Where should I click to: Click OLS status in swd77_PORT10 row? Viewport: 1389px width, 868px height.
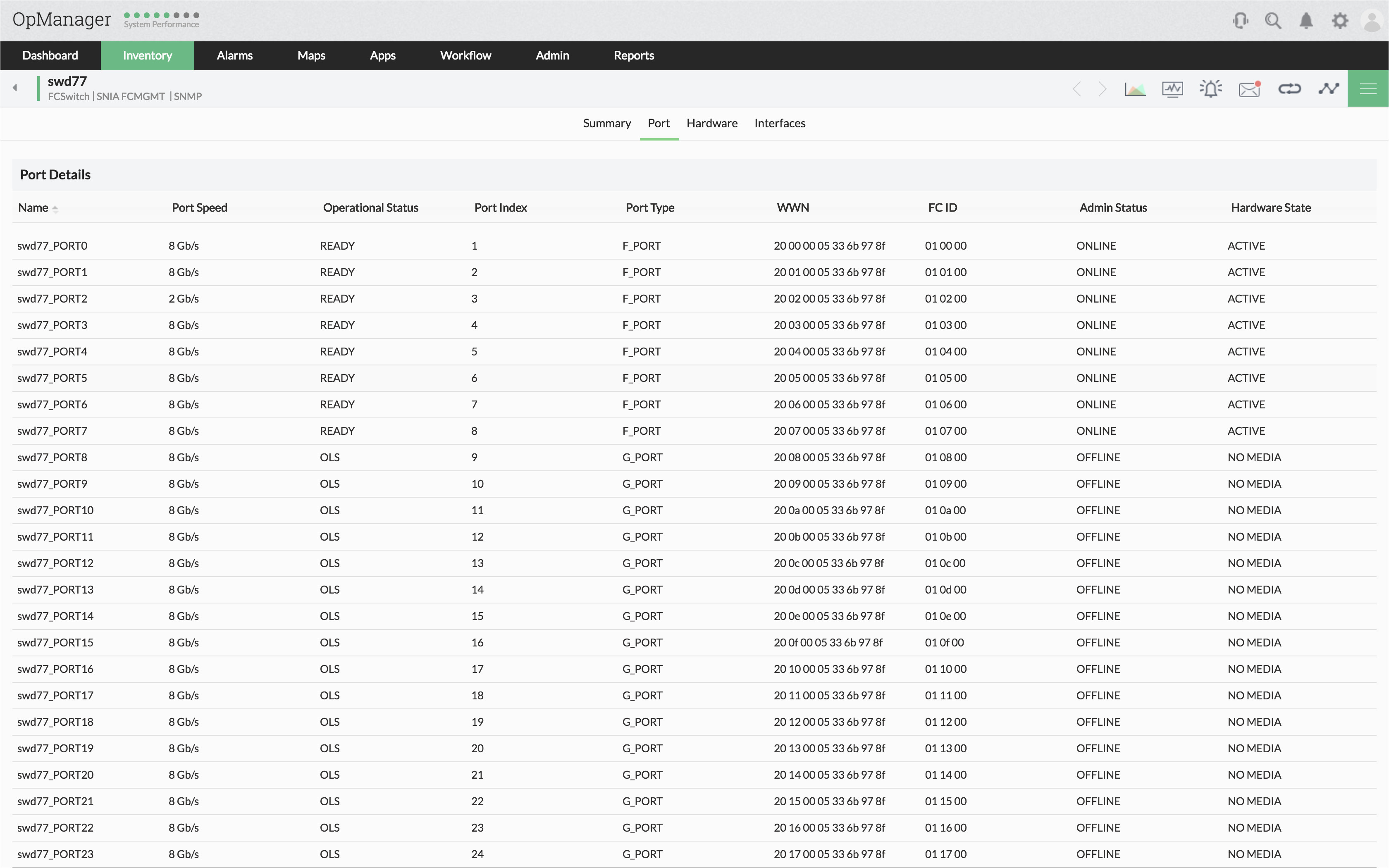329,510
